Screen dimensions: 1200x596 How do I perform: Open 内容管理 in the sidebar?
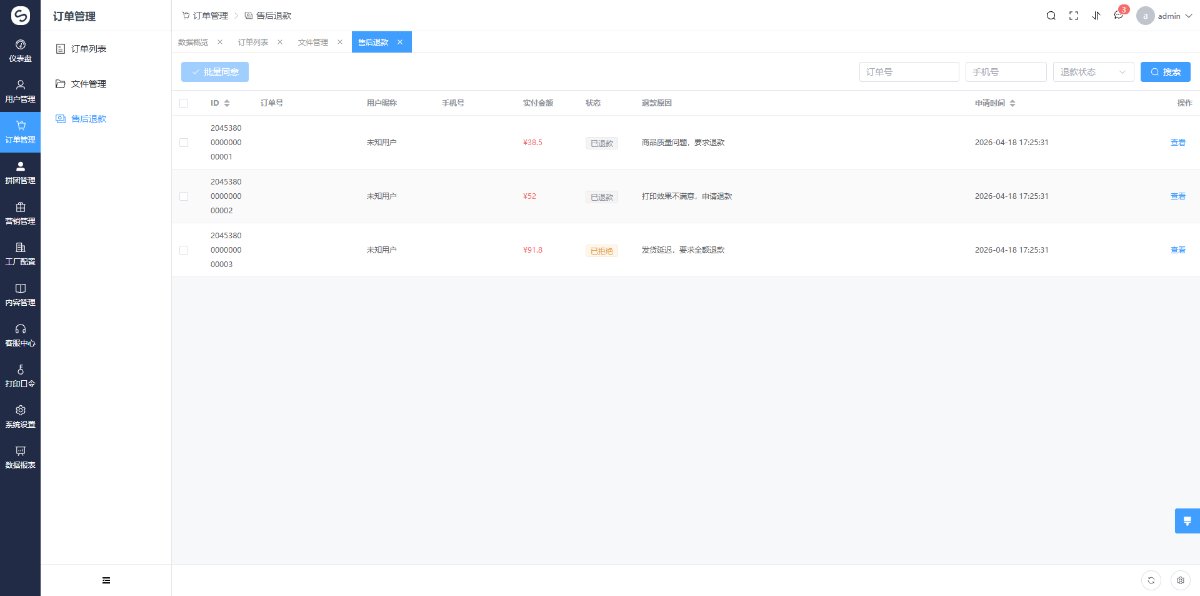[20, 294]
